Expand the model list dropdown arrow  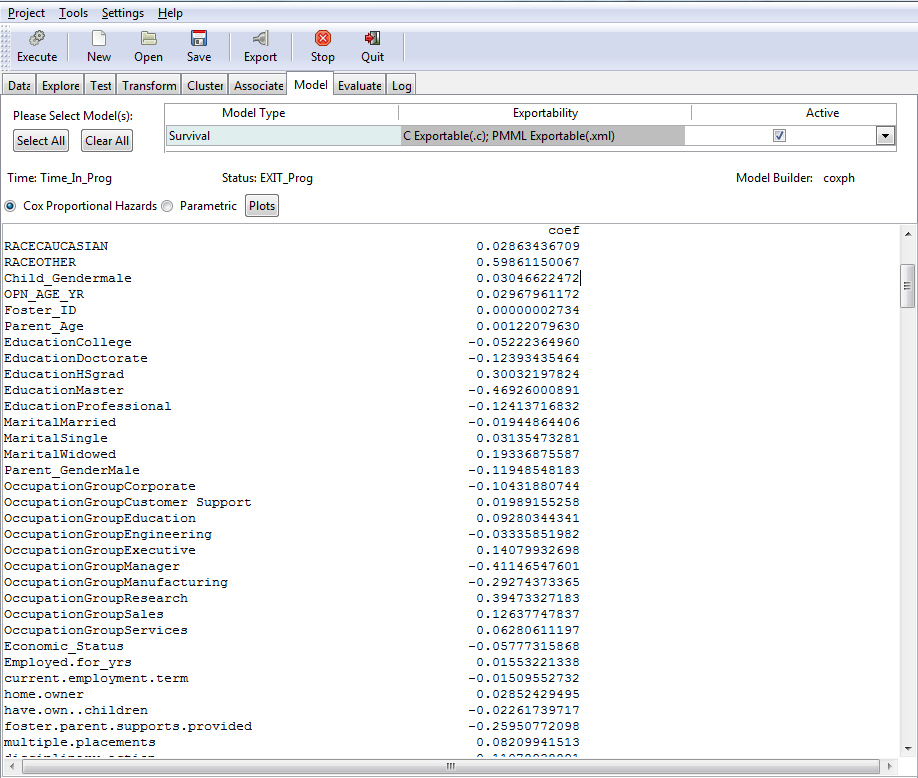click(x=885, y=136)
